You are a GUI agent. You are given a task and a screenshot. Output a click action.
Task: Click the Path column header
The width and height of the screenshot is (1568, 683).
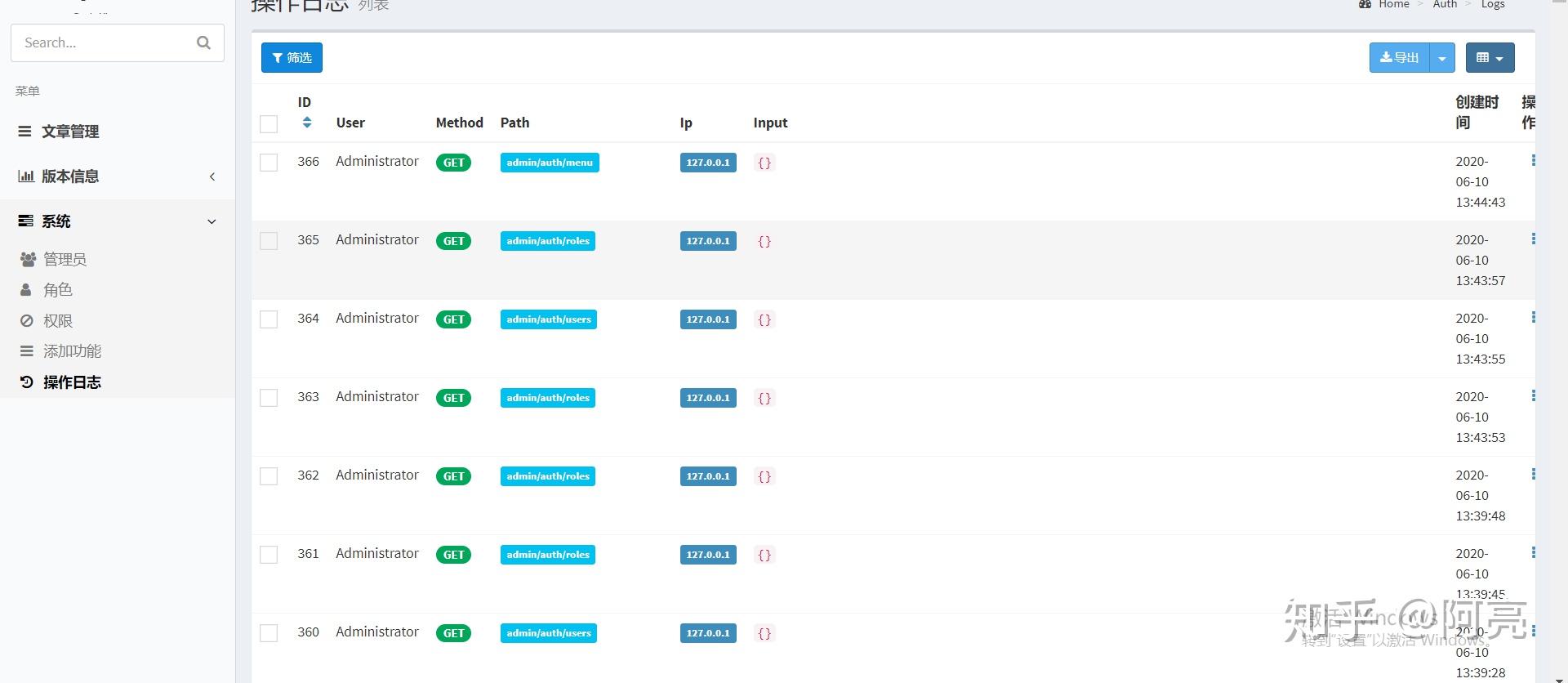[x=514, y=123]
